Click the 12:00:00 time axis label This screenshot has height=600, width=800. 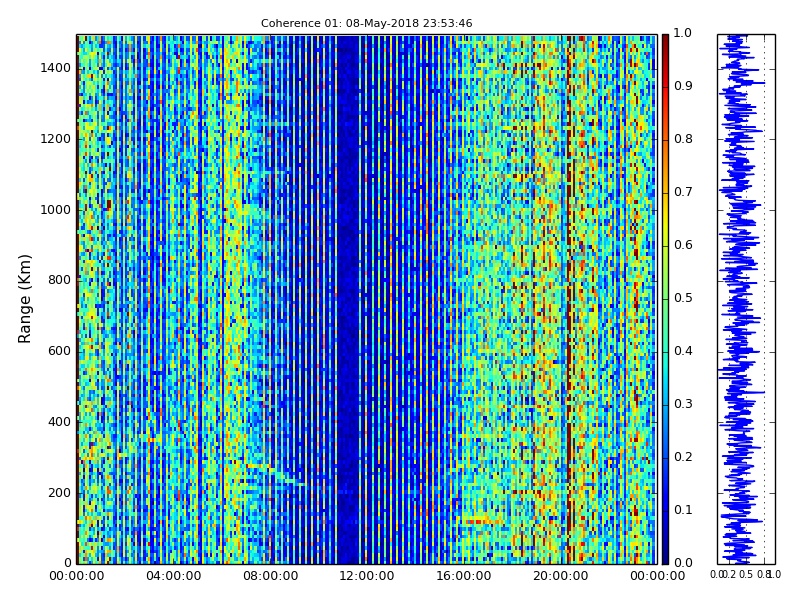coord(367,577)
